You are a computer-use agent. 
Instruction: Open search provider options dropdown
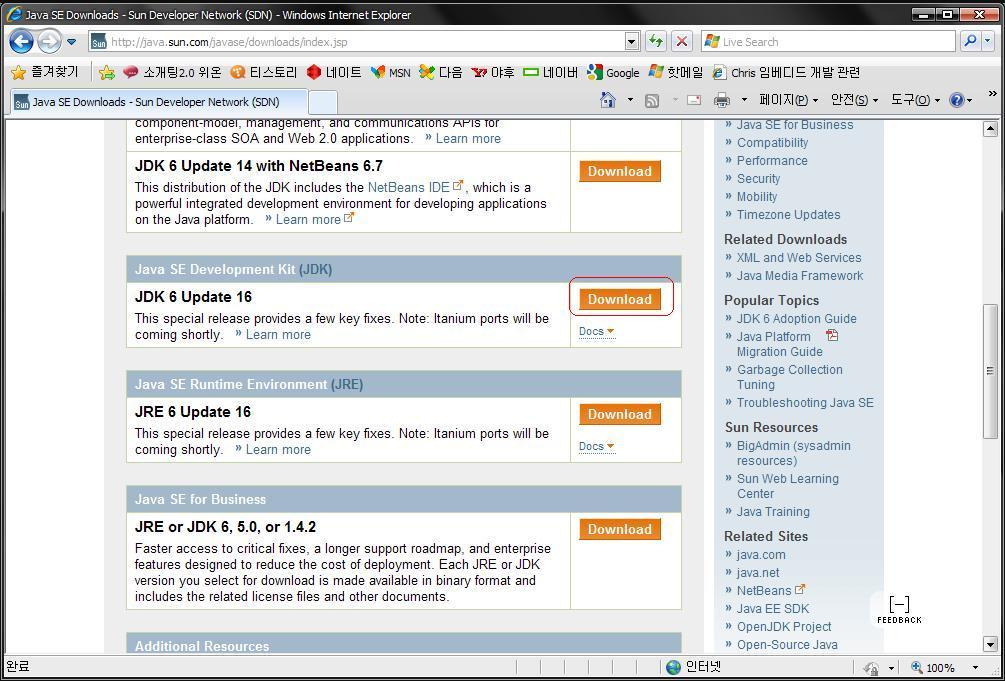[988, 42]
